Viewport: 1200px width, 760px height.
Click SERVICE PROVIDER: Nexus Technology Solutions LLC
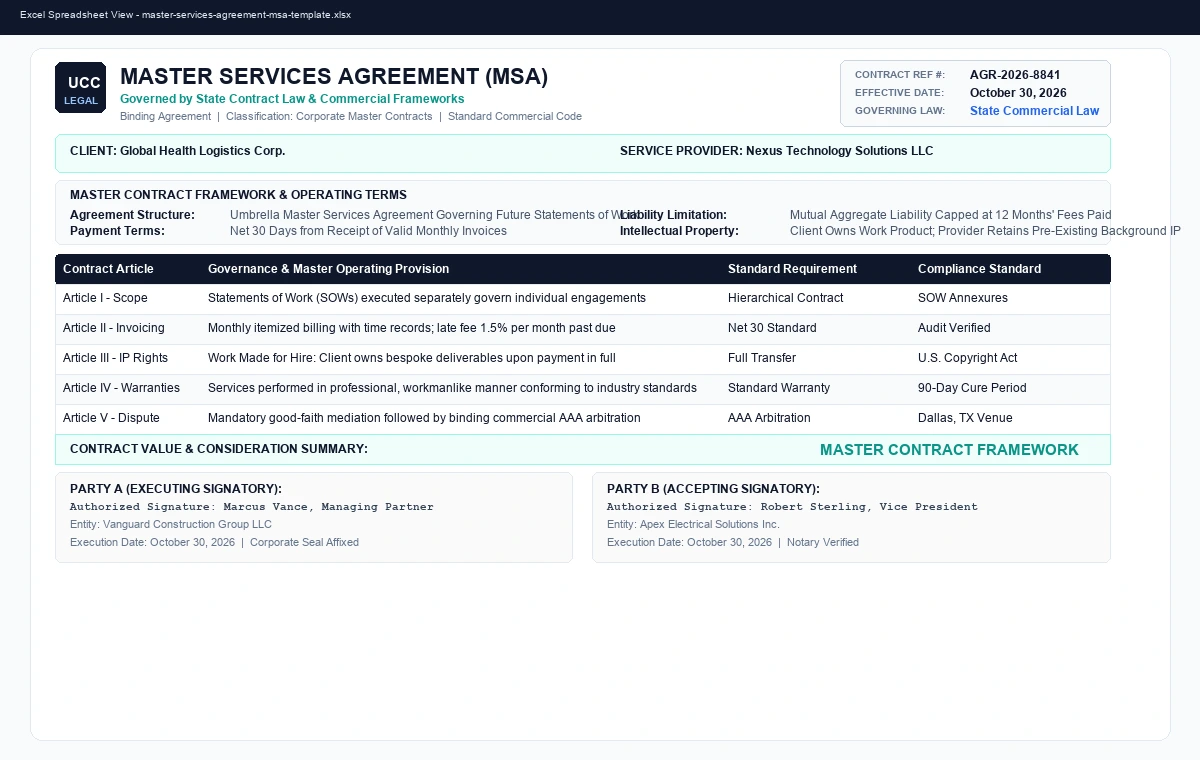pos(776,151)
